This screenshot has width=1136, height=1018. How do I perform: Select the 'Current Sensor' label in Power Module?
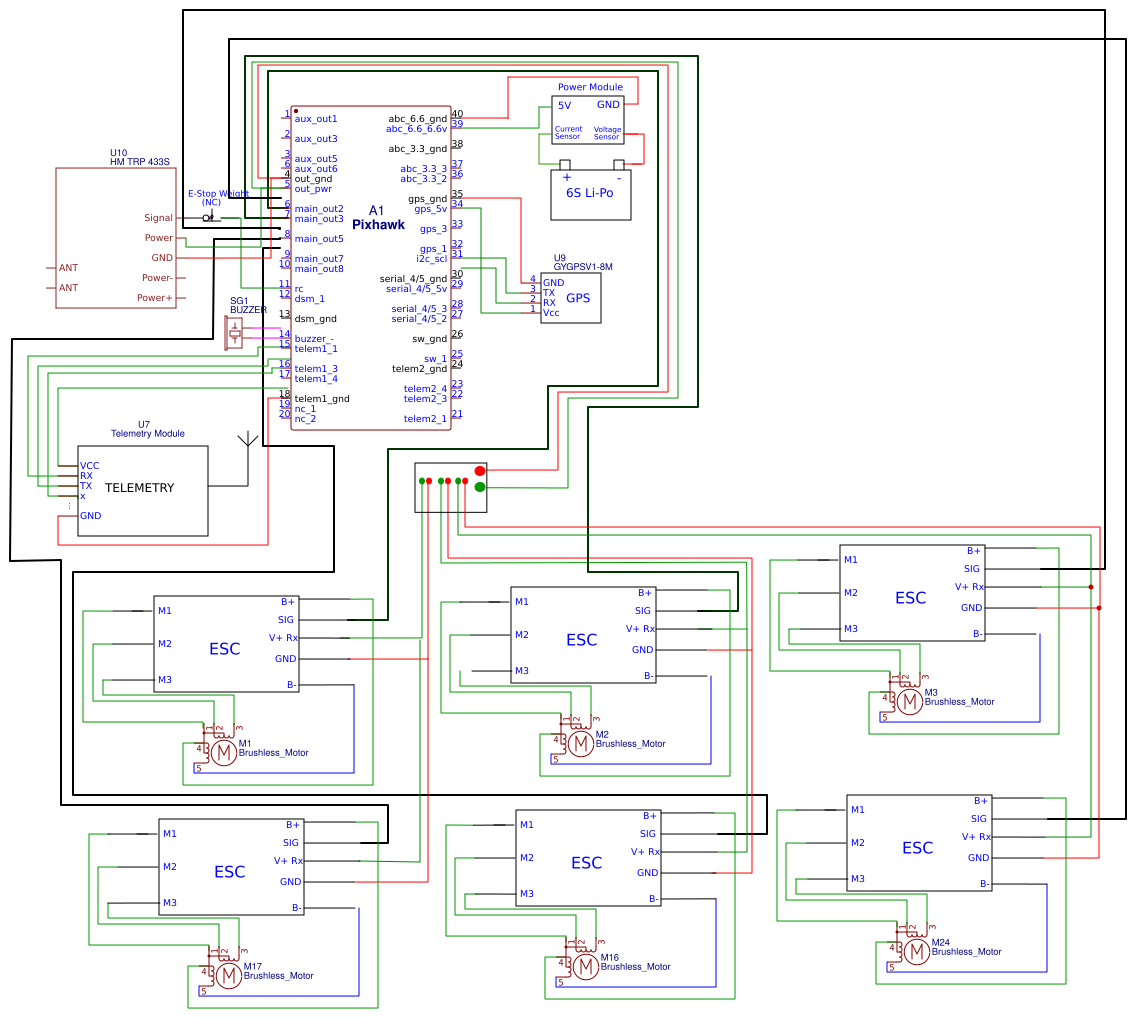pos(568,133)
